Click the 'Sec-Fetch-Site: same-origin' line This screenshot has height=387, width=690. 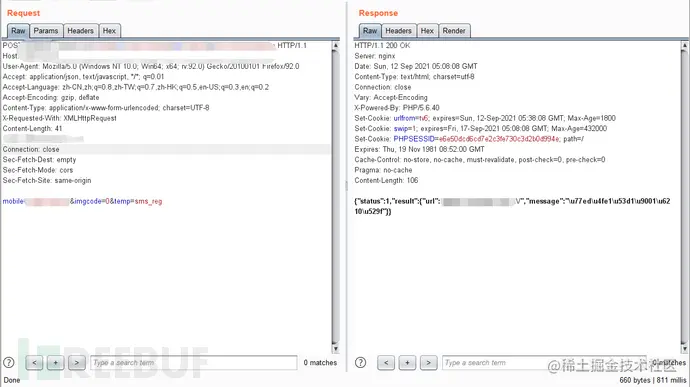[x=47, y=181]
